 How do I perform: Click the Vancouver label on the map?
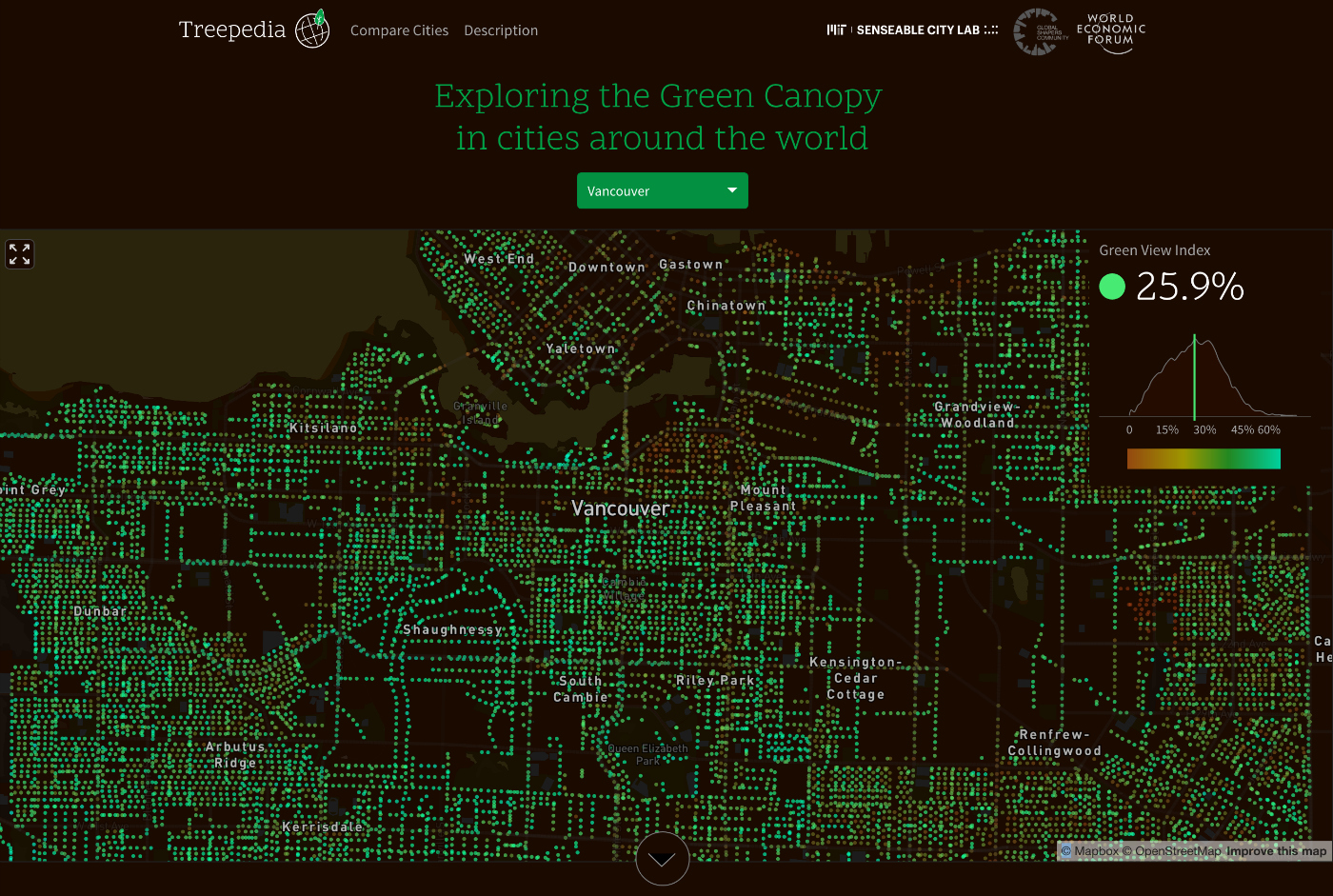point(621,508)
